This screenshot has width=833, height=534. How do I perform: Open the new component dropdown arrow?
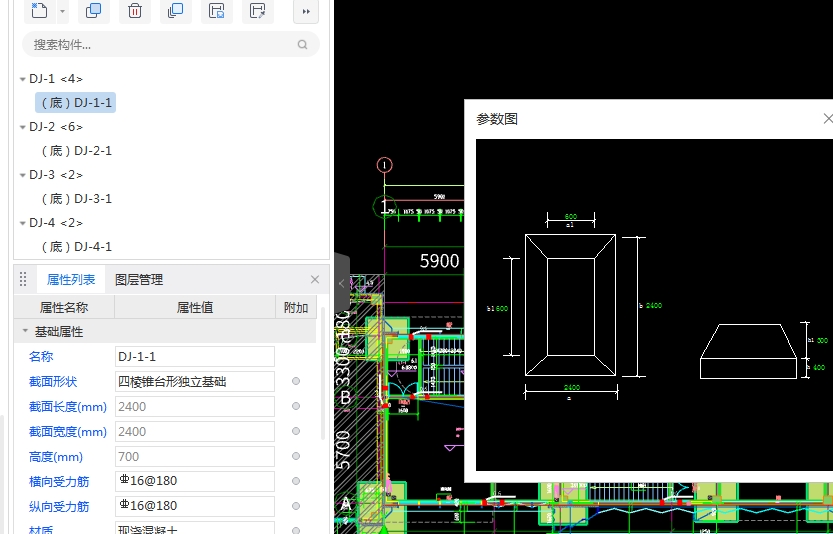click(62, 11)
